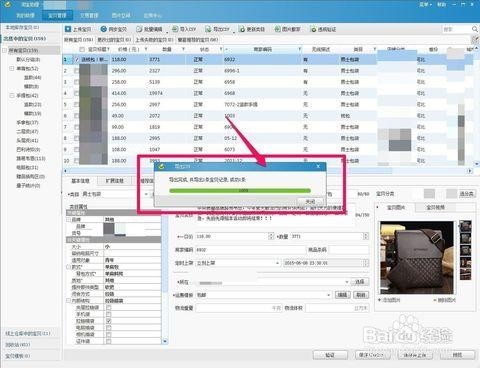Viewport: 480px width, 368px height.
Task: Click the upload item (上传宝贝) toolbar icon
Action: [68, 29]
